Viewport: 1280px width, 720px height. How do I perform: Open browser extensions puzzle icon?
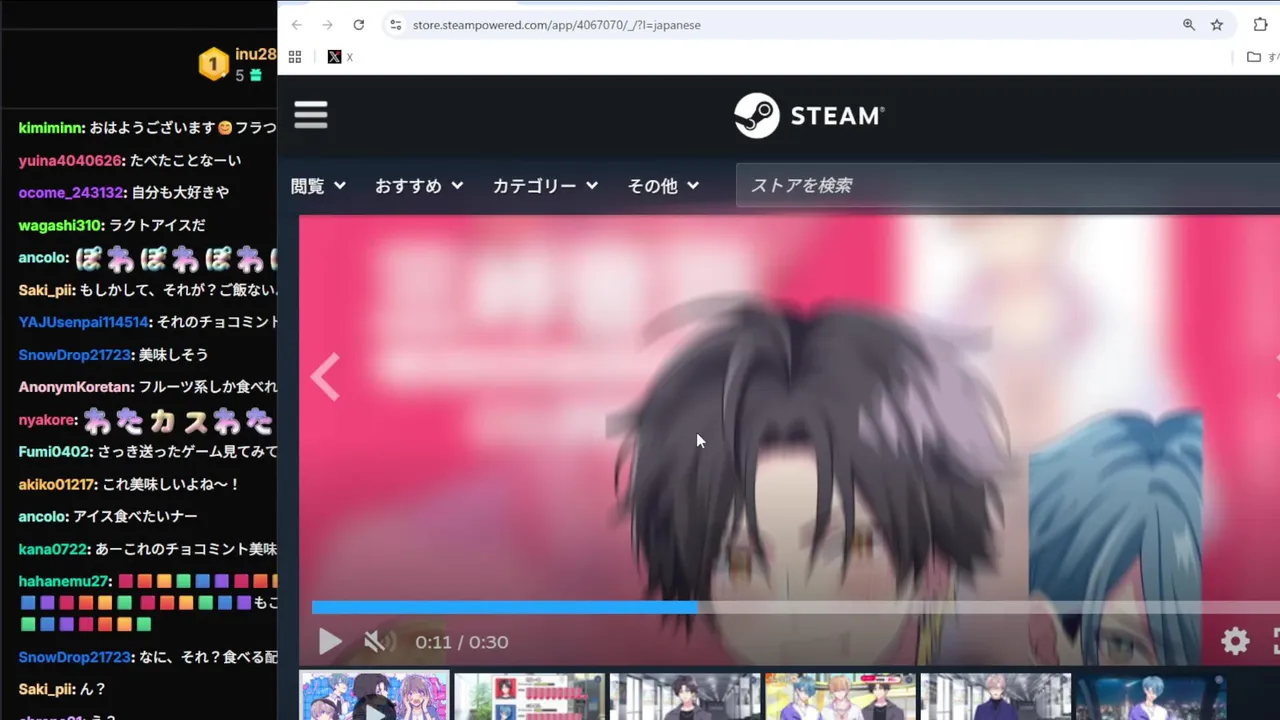1260,25
